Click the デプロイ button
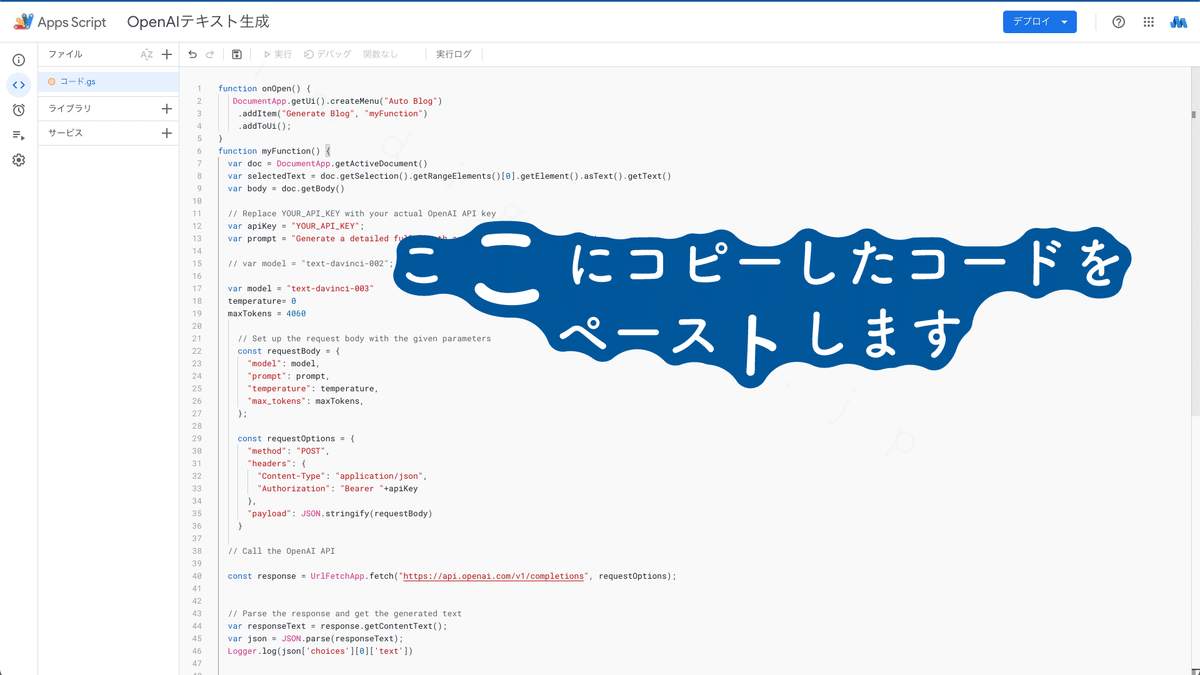This screenshot has width=1200, height=675. (1040, 22)
